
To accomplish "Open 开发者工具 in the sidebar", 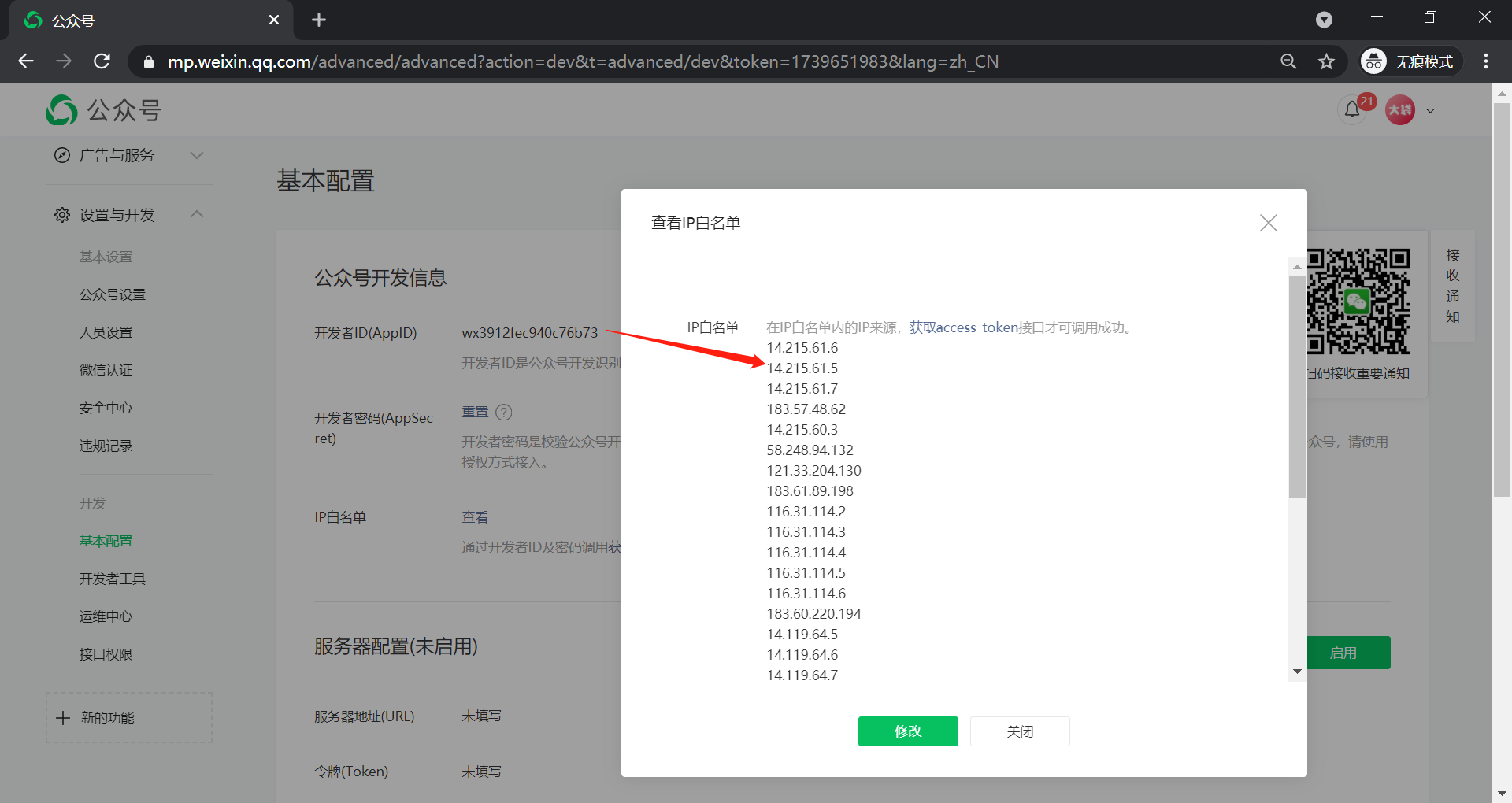I will pyautogui.click(x=112, y=579).
